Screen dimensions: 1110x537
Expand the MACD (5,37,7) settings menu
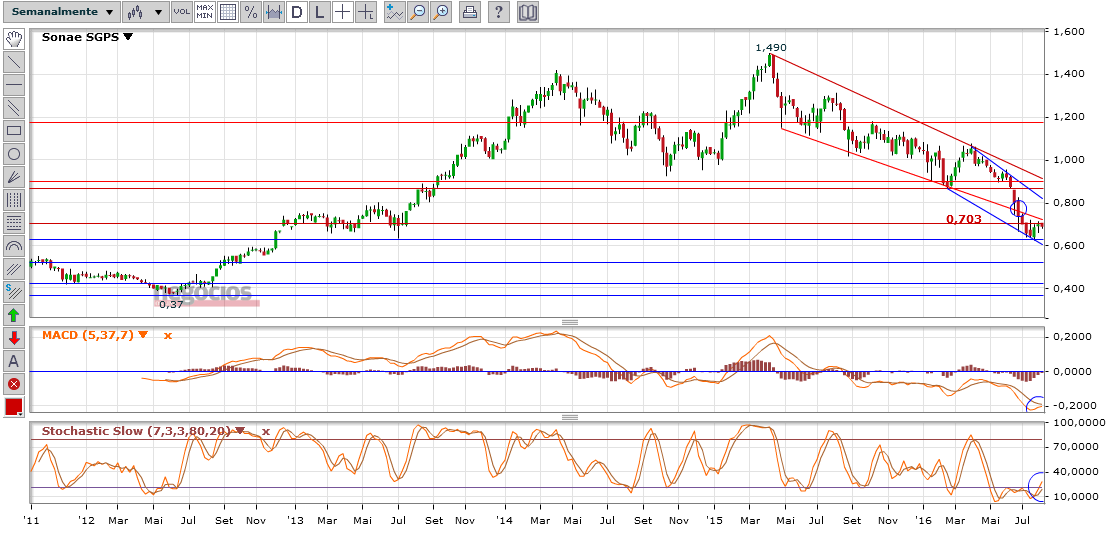click(144, 335)
